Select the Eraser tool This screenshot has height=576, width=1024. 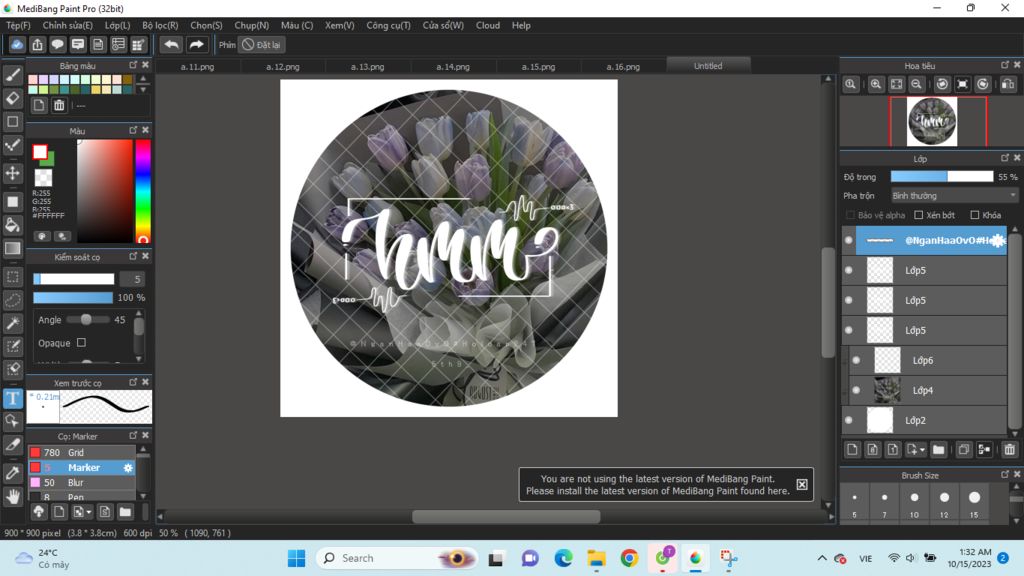(12, 98)
